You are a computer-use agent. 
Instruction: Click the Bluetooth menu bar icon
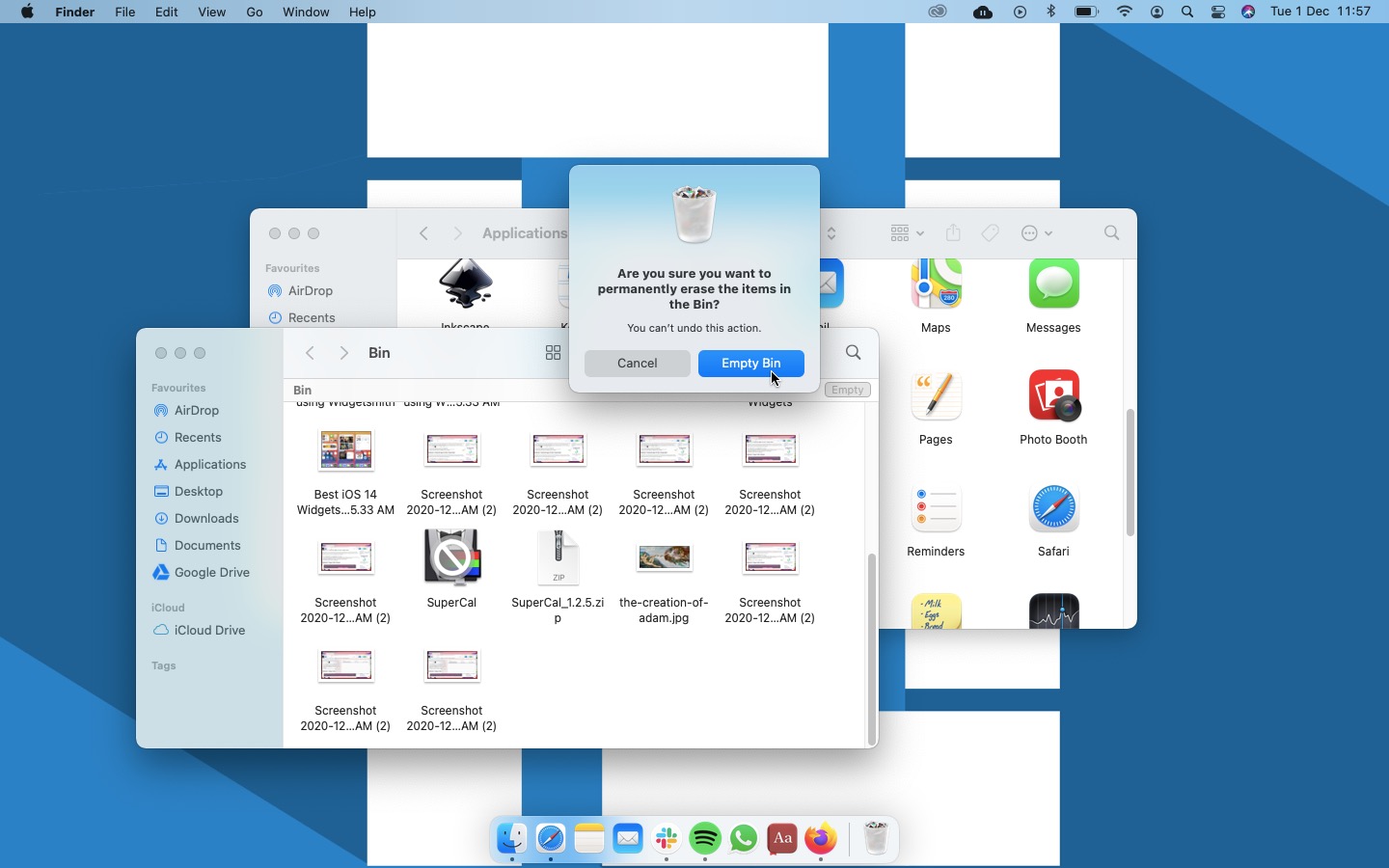tap(1051, 12)
